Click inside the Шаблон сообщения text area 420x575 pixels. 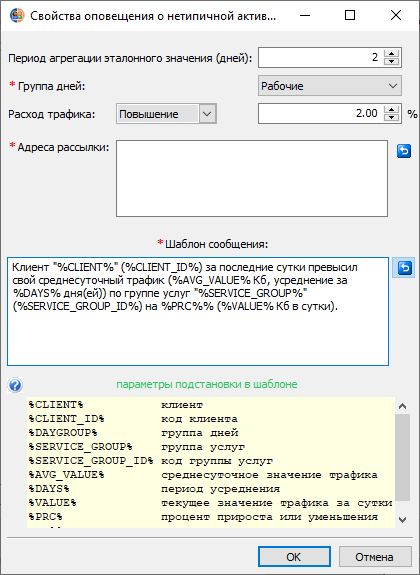click(198, 312)
